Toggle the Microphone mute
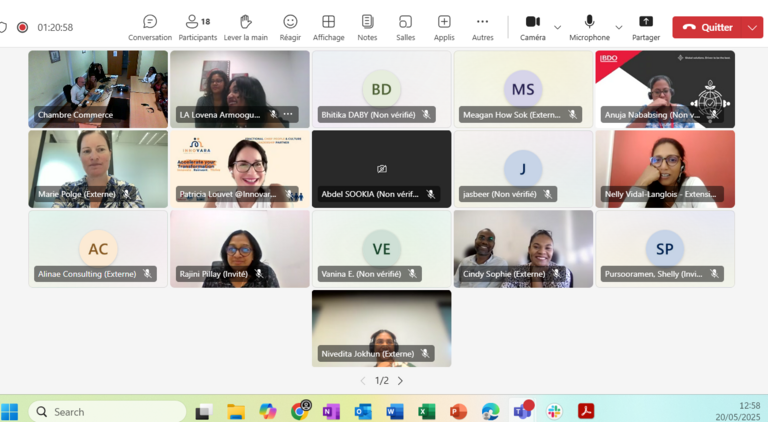Viewport: 768px width, 432px height. 589,27
